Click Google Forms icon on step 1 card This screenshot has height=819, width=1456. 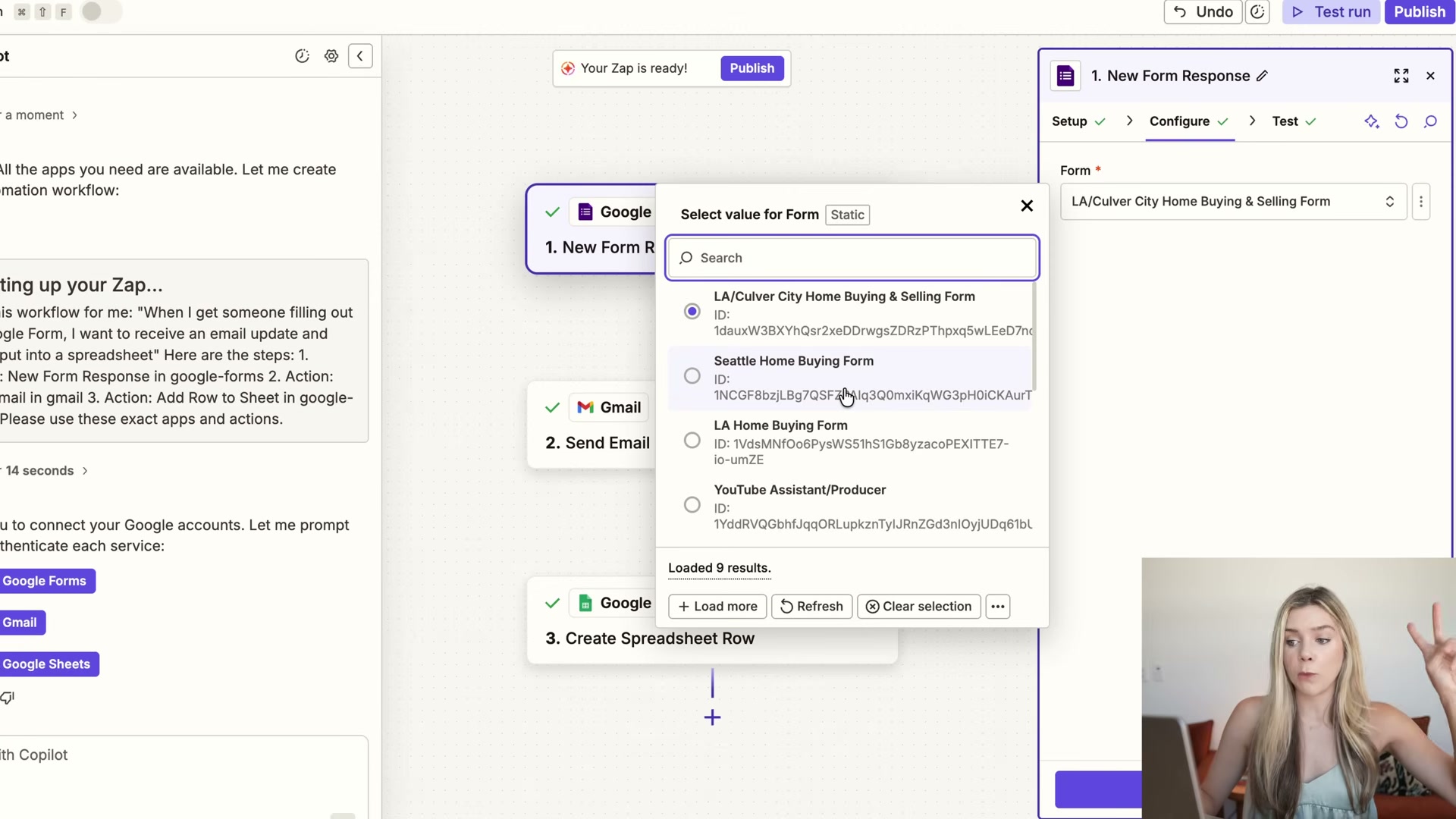585,212
